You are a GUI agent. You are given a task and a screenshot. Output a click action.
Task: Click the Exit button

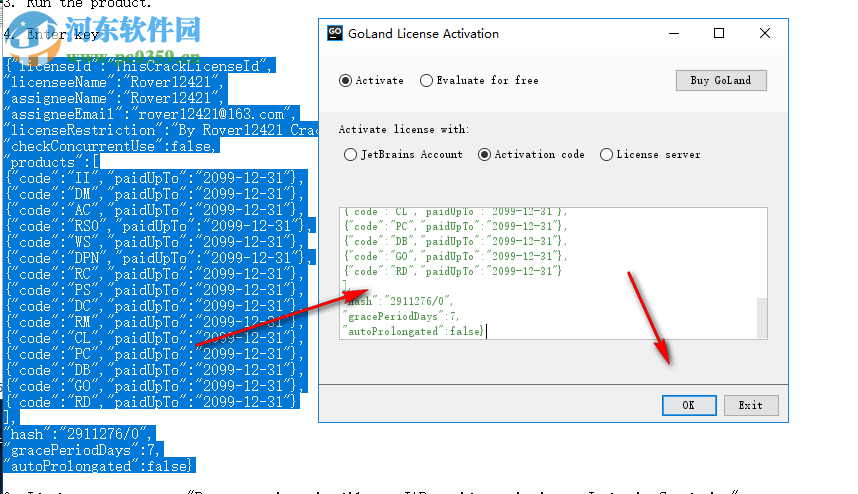pos(751,405)
